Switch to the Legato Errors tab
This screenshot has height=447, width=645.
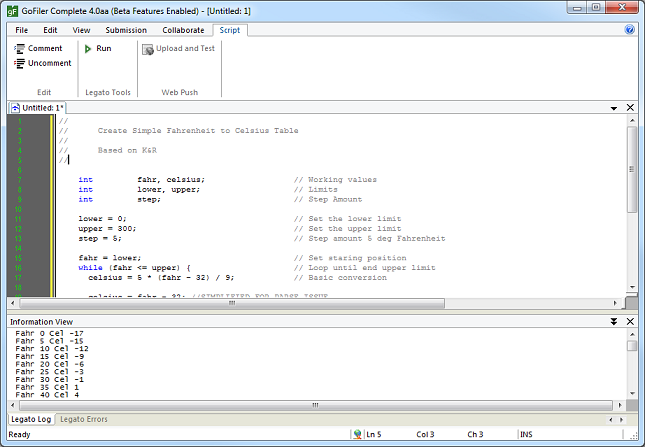point(84,419)
